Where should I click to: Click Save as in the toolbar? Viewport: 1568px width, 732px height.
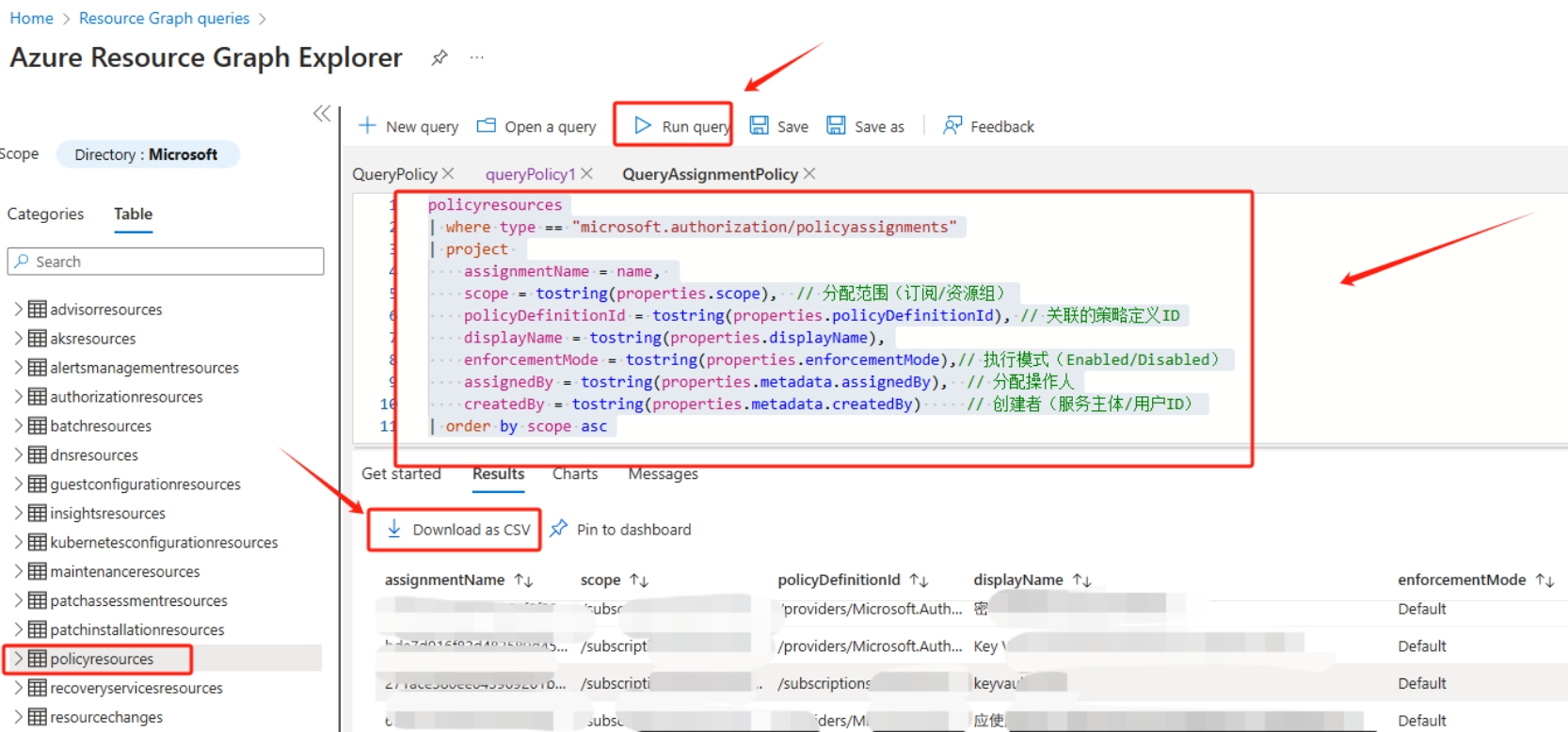pos(865,126)
